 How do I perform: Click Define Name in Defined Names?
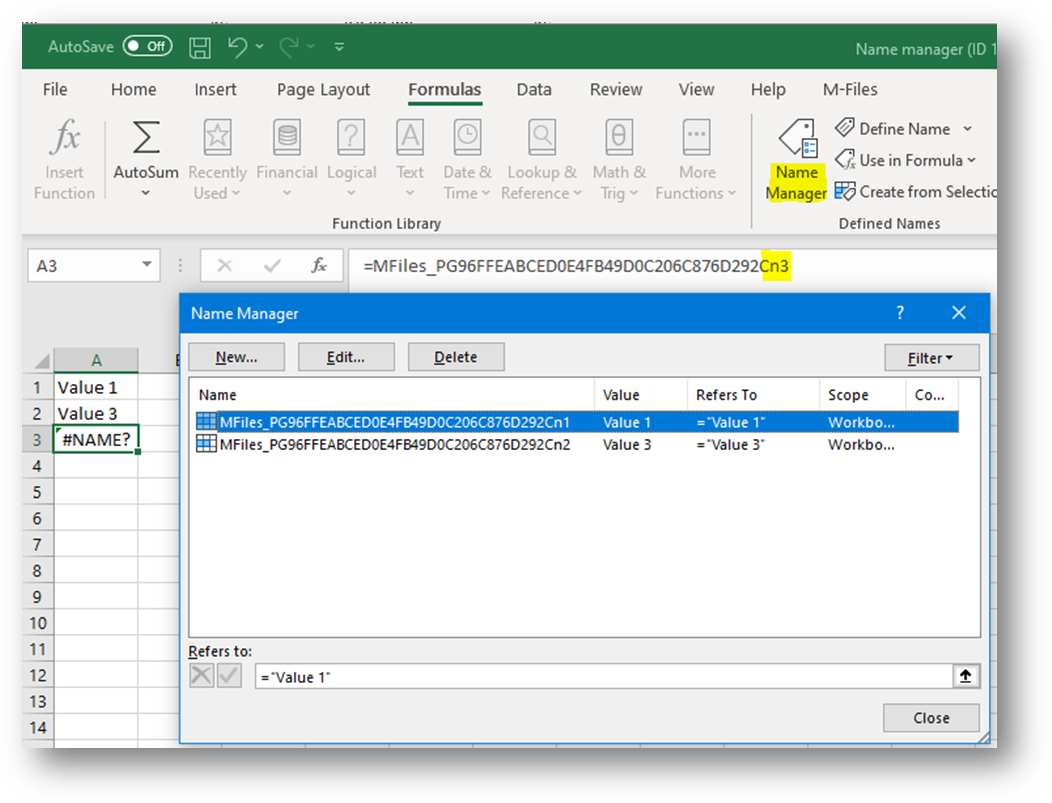click(893, 128)
